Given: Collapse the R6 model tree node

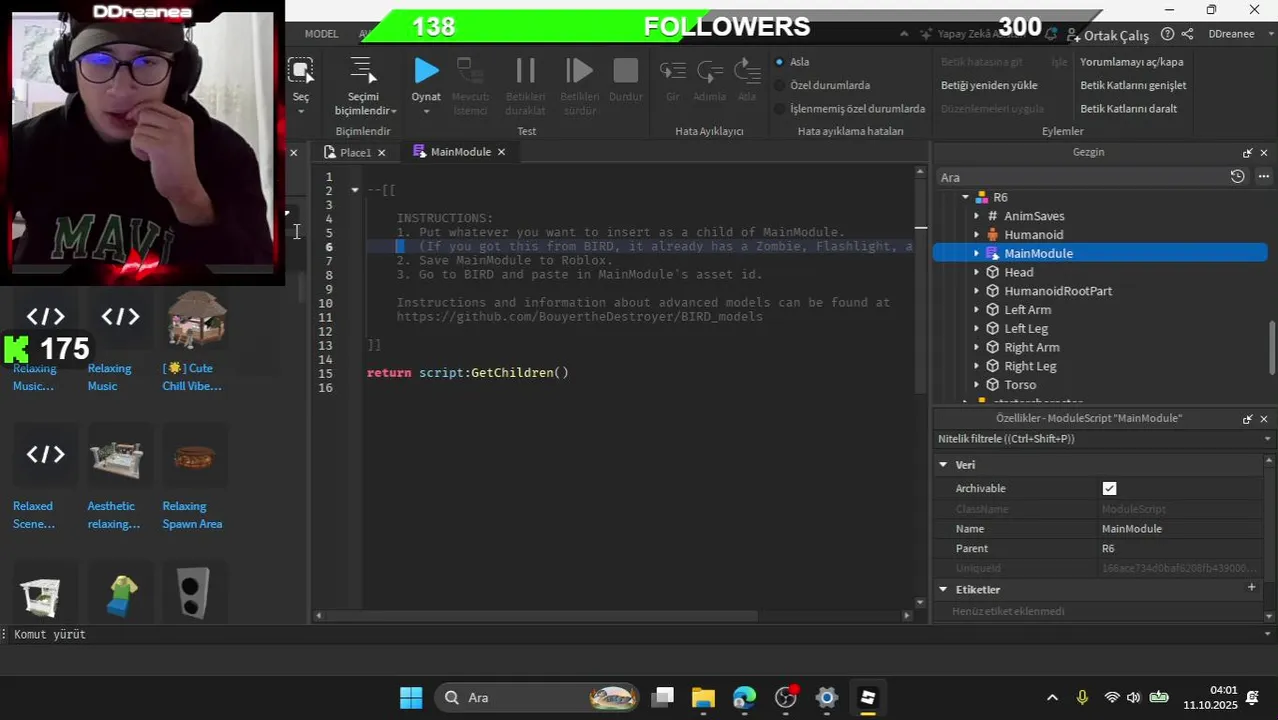Looking at the screenshot, I should coord(966,197).
